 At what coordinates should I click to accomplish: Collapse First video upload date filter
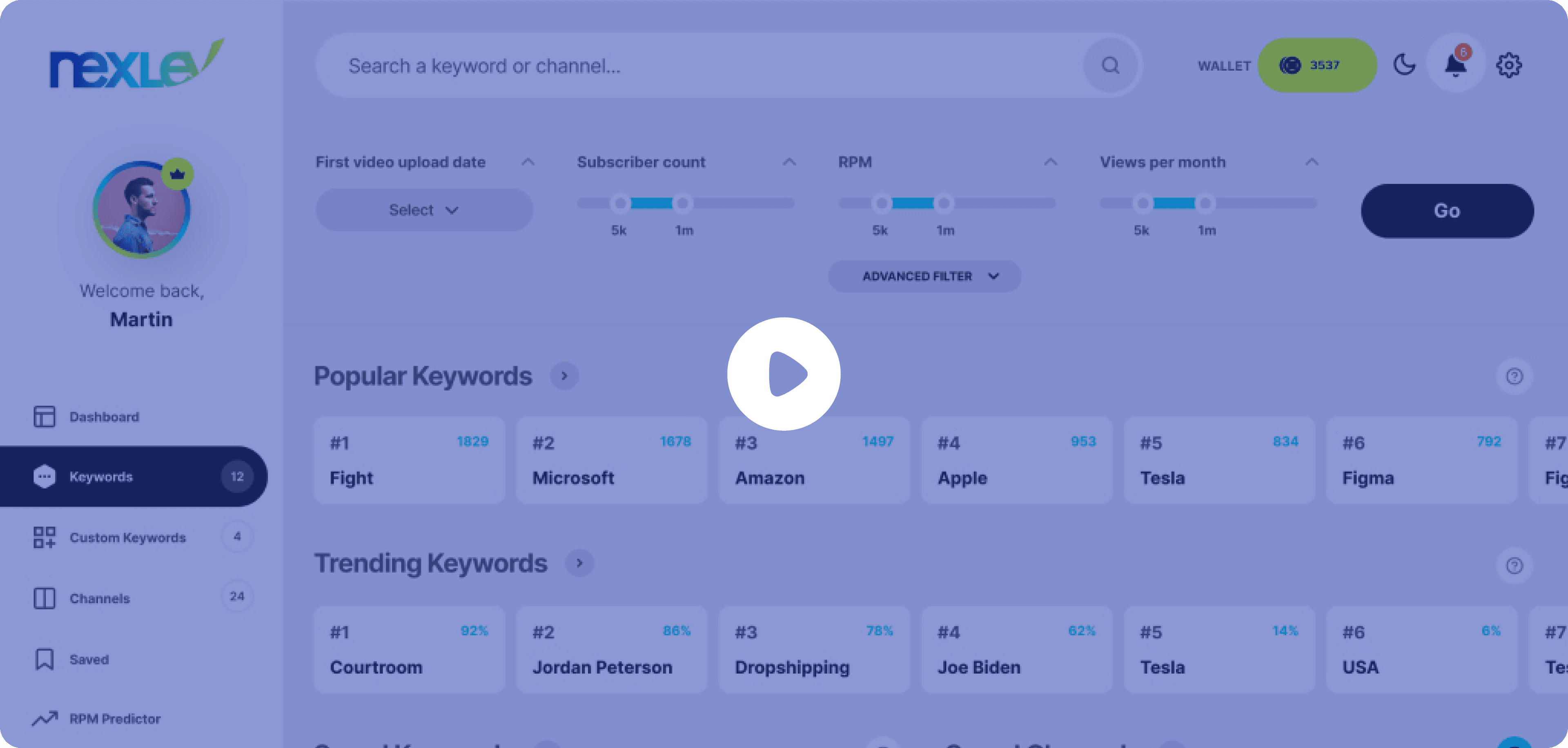coord(528,162)
